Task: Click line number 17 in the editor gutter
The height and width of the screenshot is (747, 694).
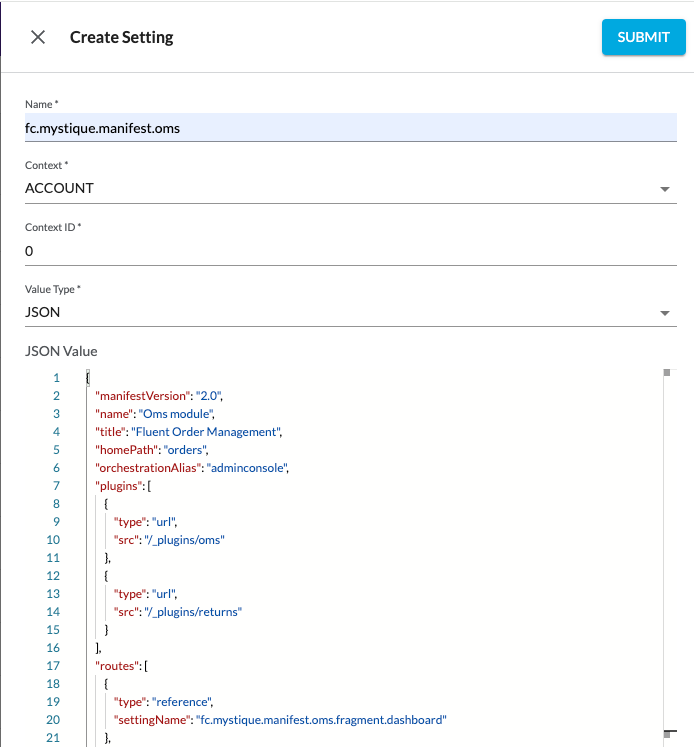Action: 53,666
